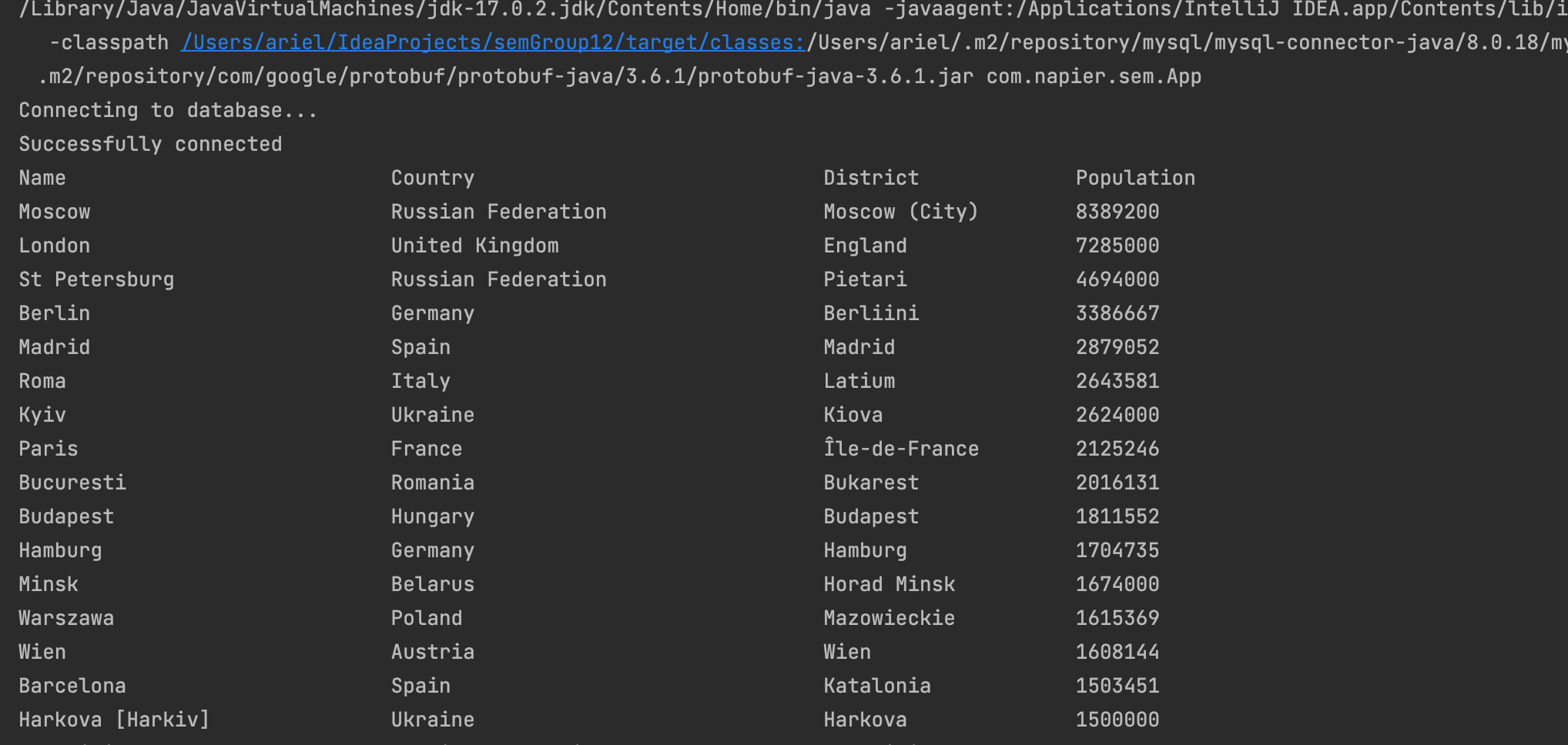Viewport: 1568px width, 745px height.
Task: Select city name Minsk
Action: point(49,584)
